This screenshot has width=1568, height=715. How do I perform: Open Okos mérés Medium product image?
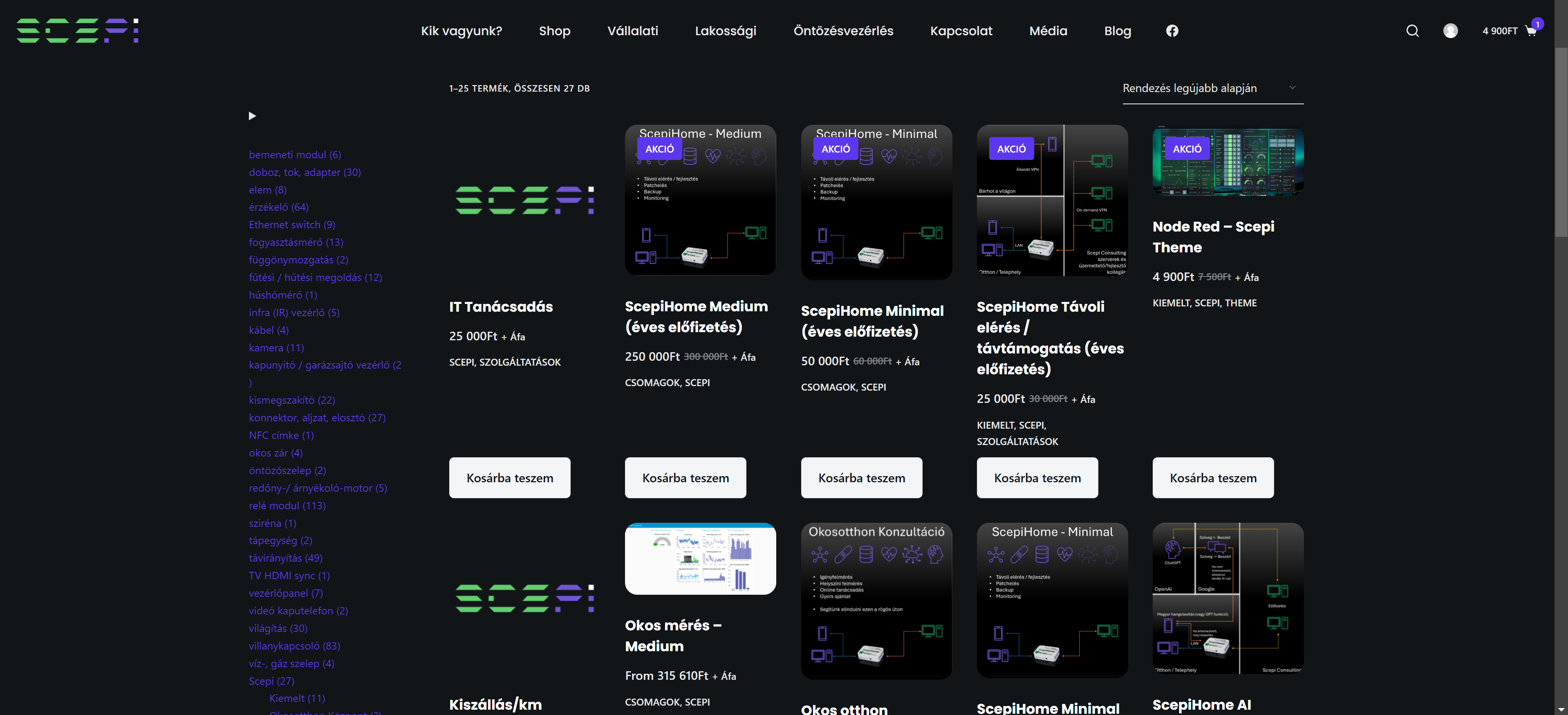[x=700, y=558]
